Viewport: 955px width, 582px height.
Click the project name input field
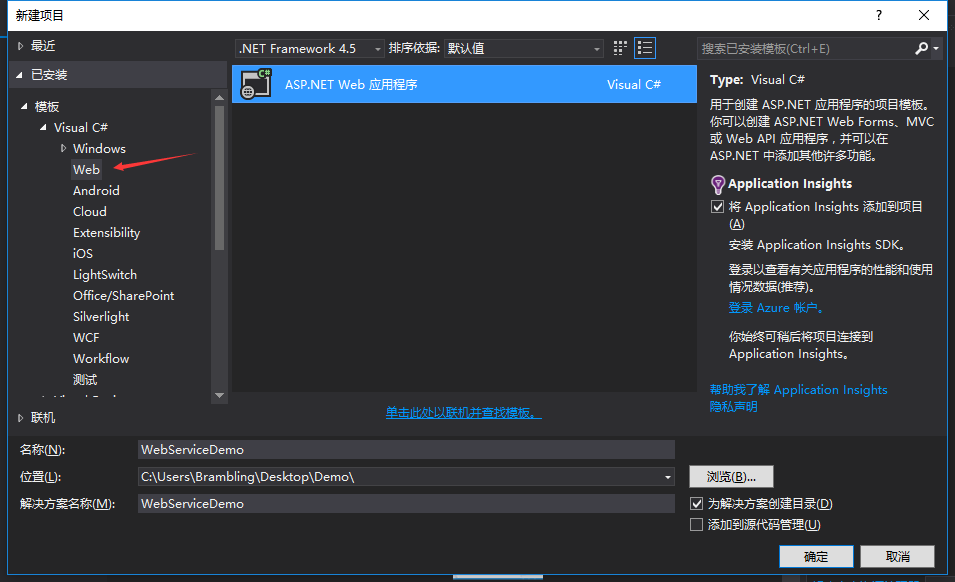[406, 450]
